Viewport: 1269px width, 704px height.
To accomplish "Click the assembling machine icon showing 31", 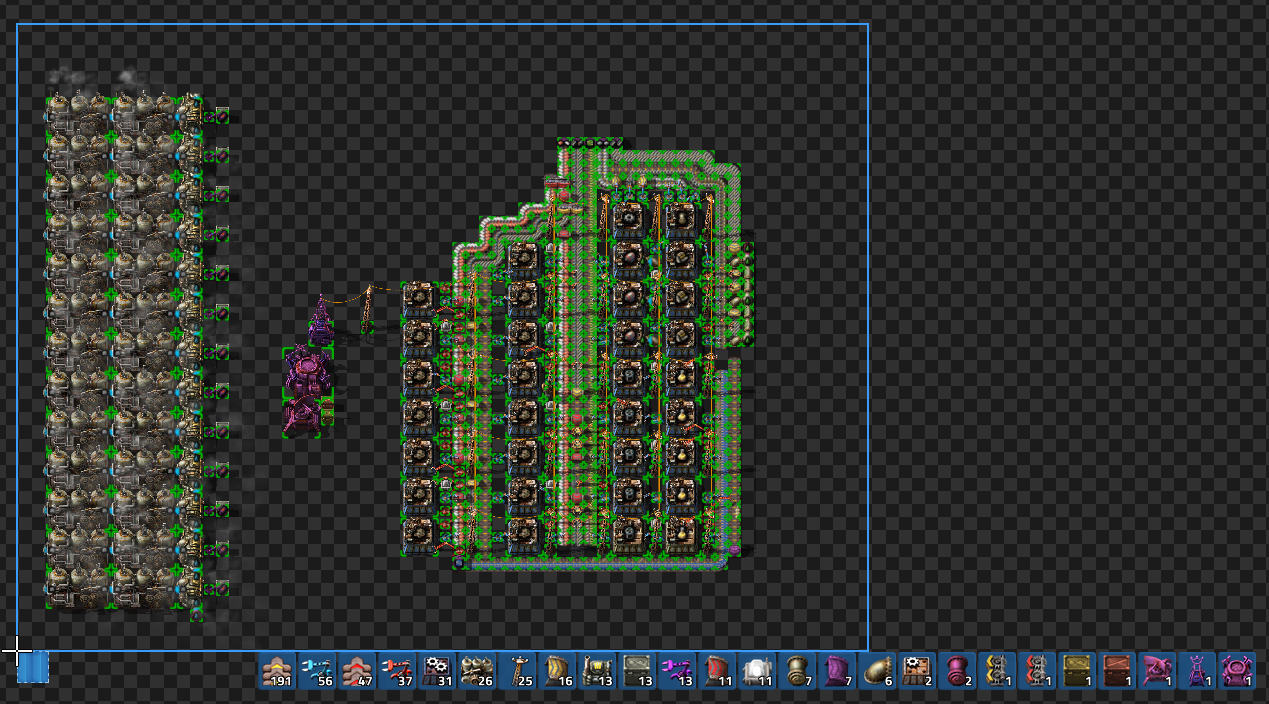I will [x=436, y=670].
